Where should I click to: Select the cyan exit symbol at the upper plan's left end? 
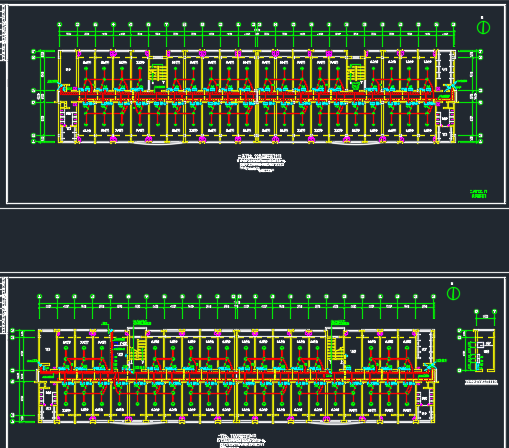point(62,86)
